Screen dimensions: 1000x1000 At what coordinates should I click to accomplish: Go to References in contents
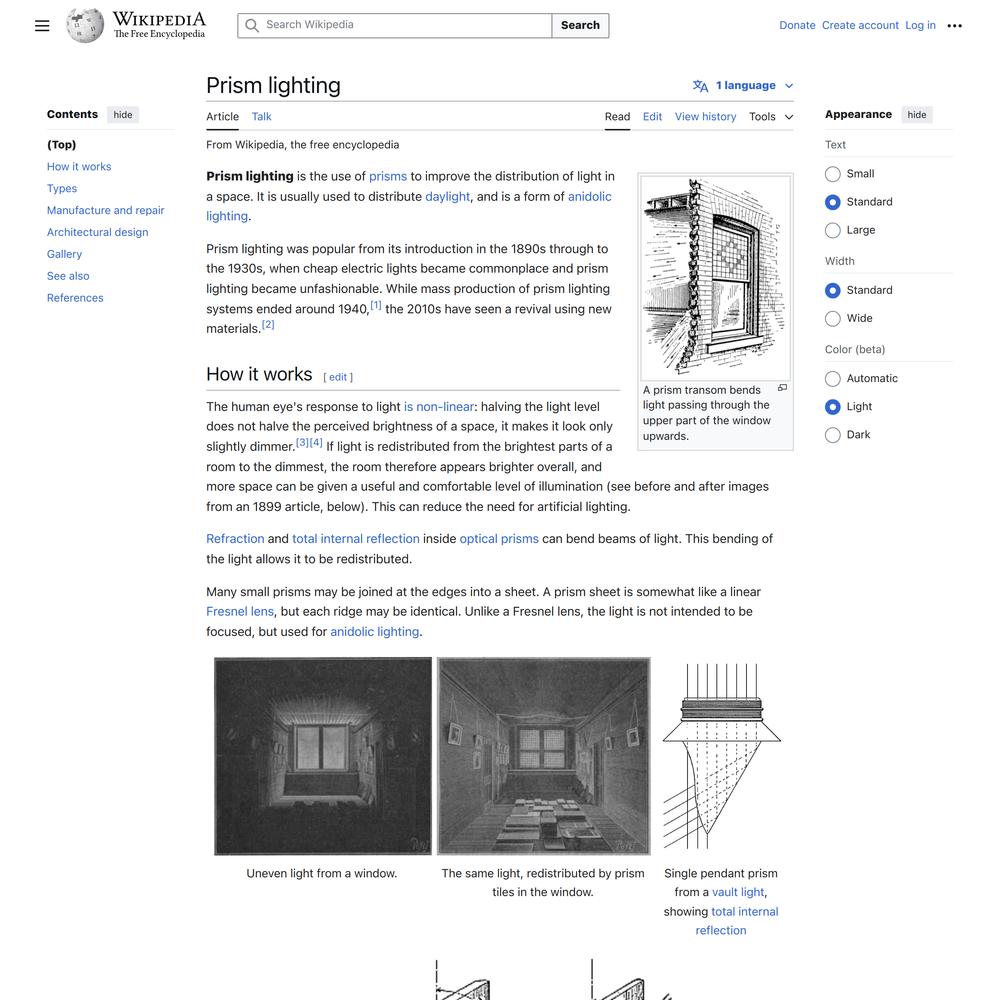pyautogui.click(x=75, y=298)
